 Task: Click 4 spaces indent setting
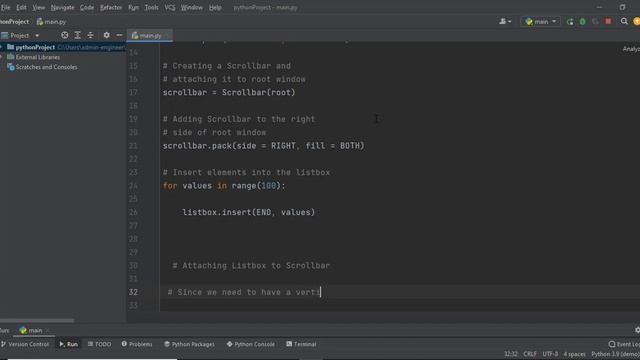tap(574, 354)
